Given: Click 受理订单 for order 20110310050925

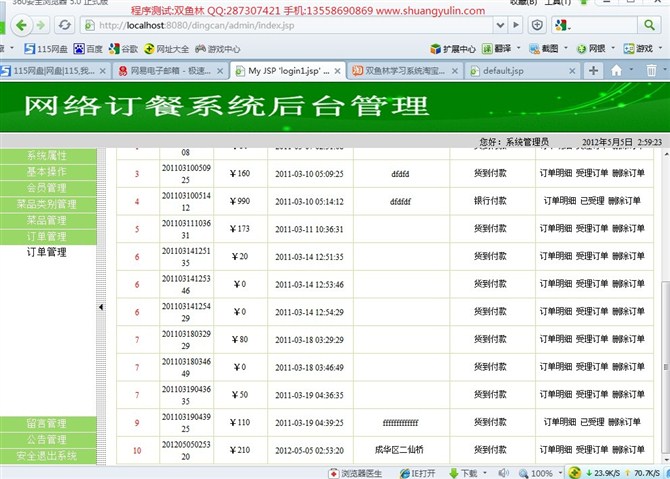Looking at the screenshot, I should click(x=592, y=173).
